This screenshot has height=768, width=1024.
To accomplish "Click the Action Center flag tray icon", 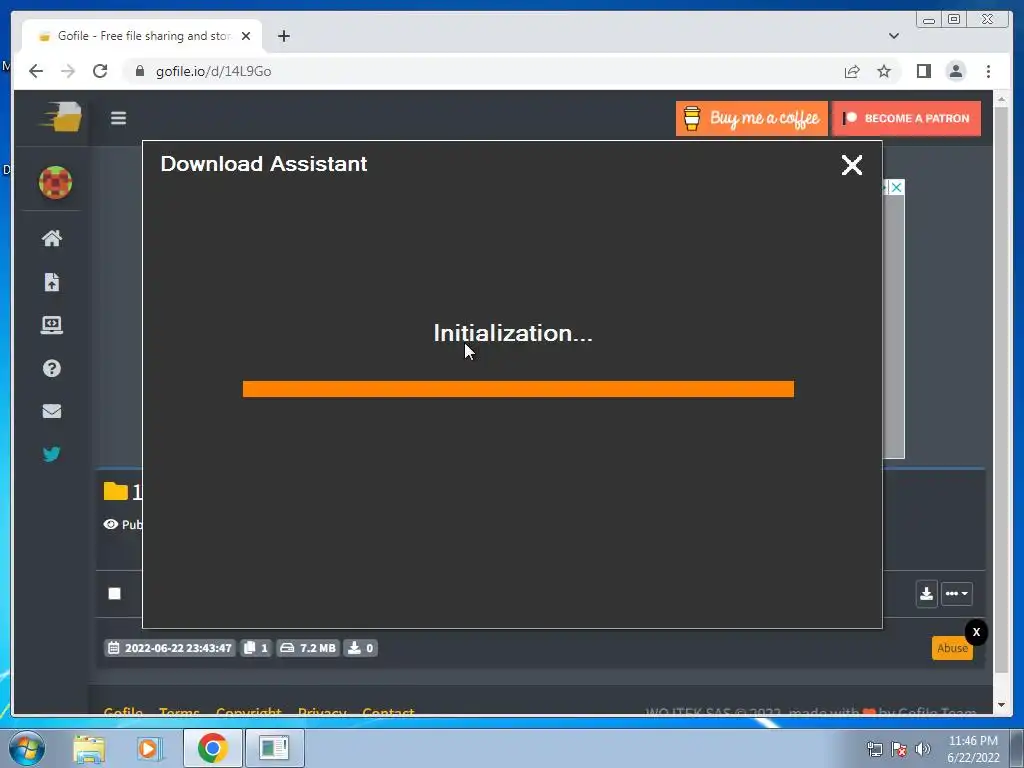I will click(899, 749).
